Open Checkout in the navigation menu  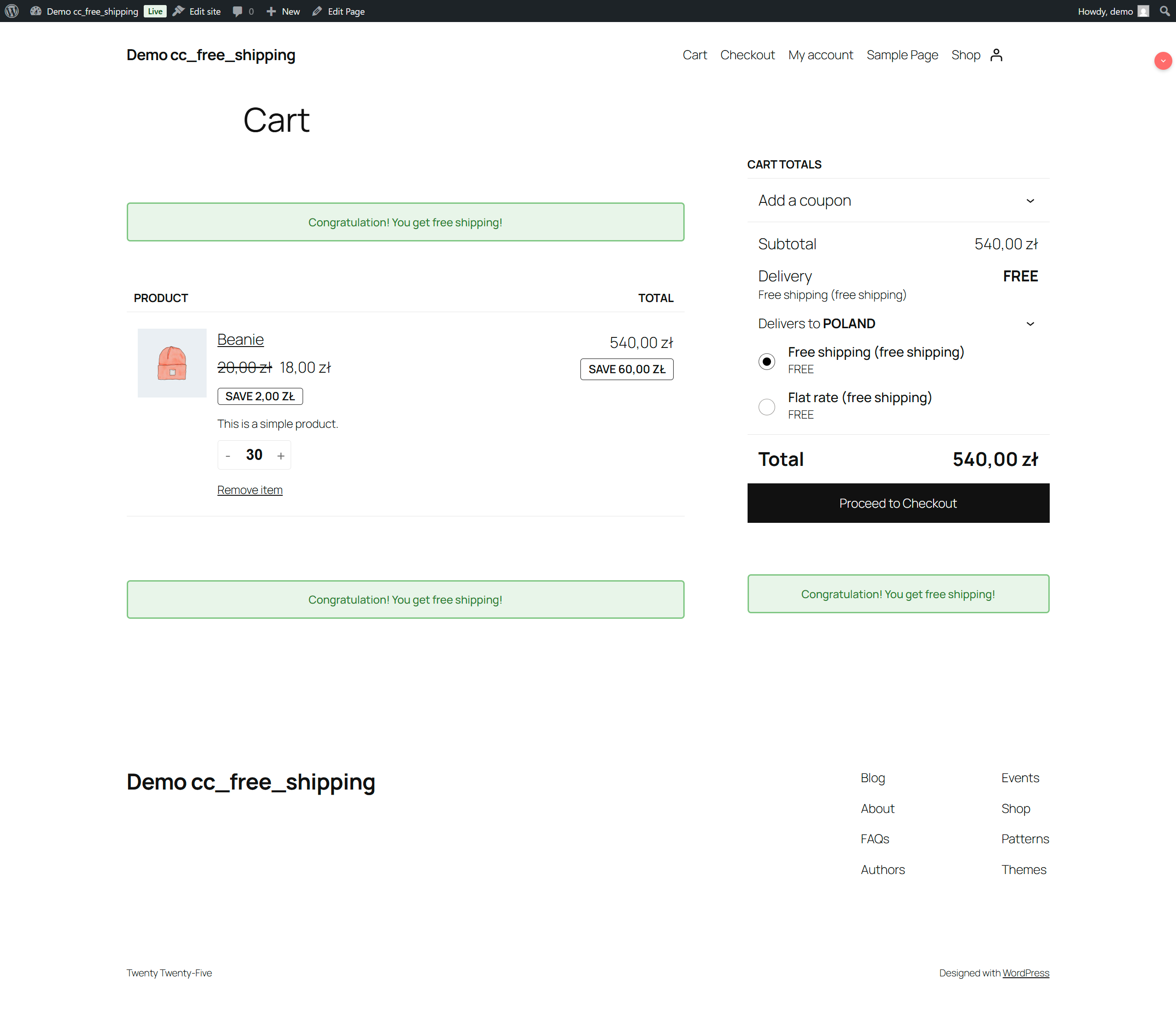coord(747,55)
